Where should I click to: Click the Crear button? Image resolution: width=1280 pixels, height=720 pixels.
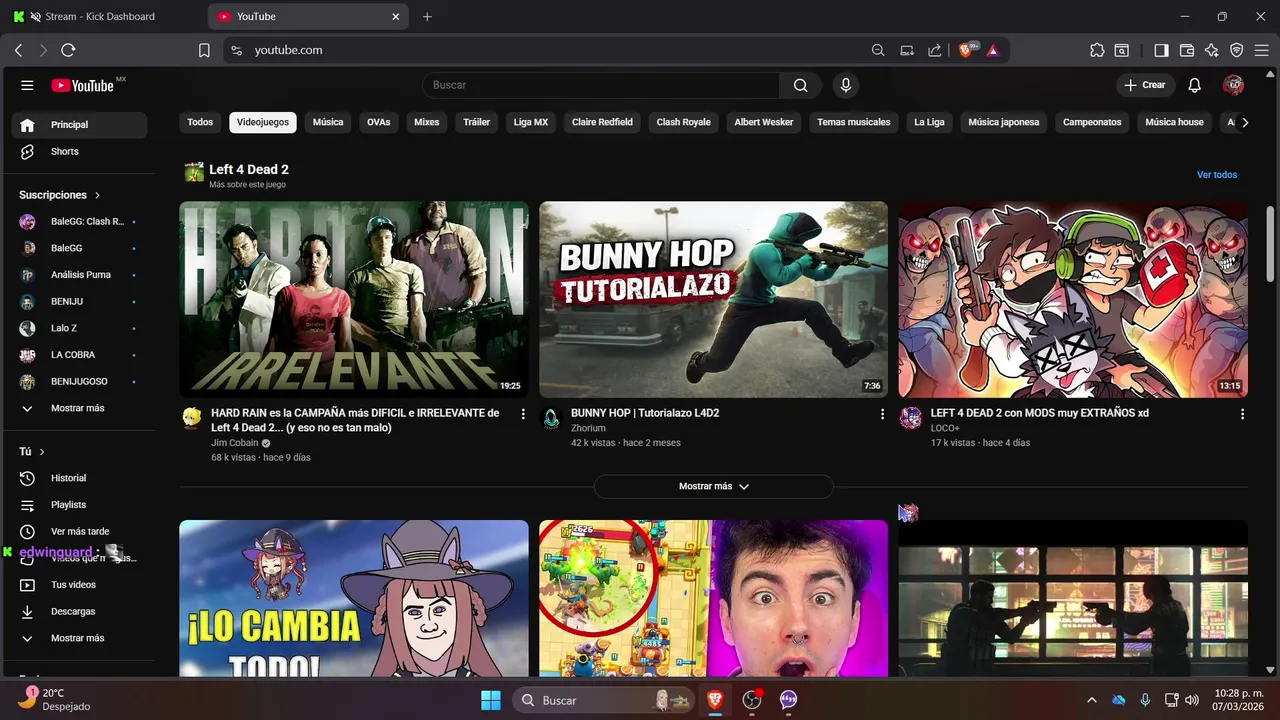[1145, 85]
